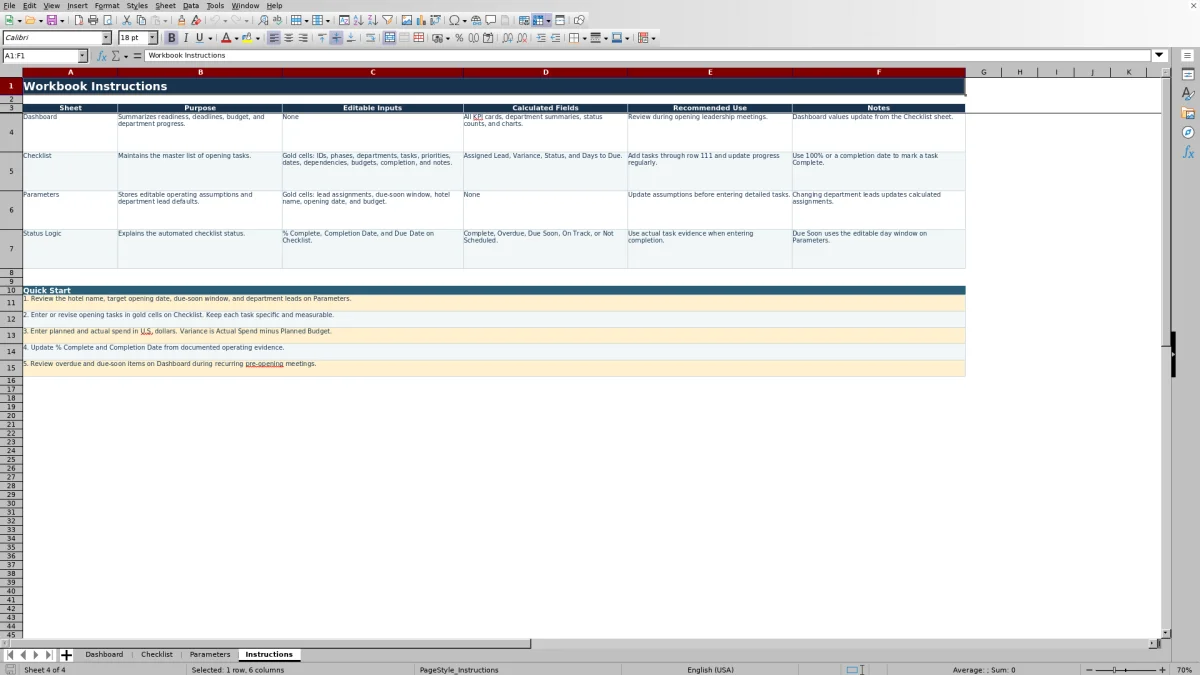
Task: Click the Clear Direct Formatting icon
Action: (x=196, y=20)
